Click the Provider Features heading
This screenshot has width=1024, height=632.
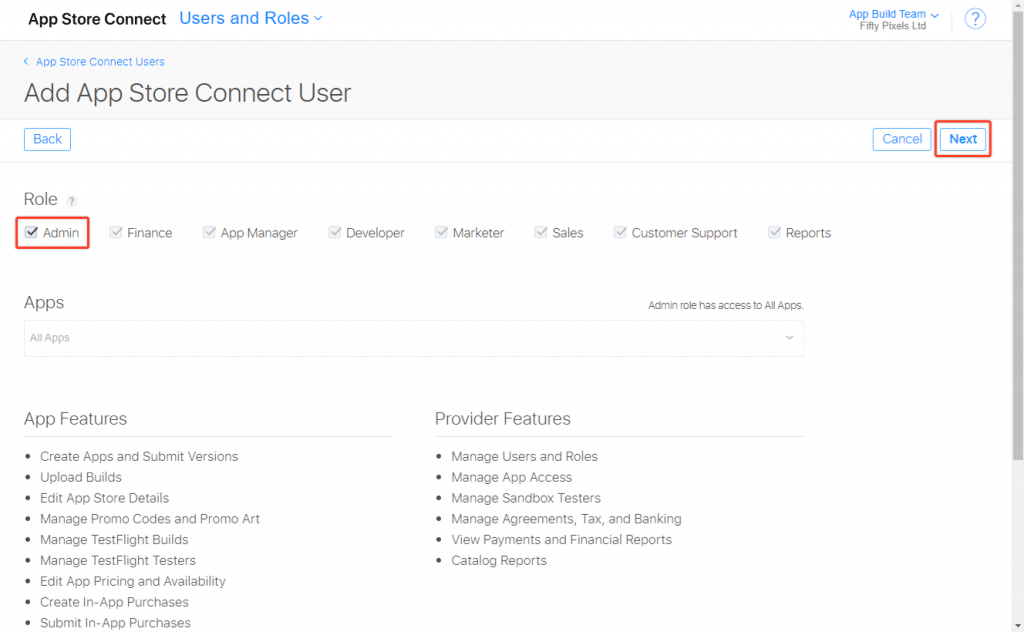coord(503,419)
